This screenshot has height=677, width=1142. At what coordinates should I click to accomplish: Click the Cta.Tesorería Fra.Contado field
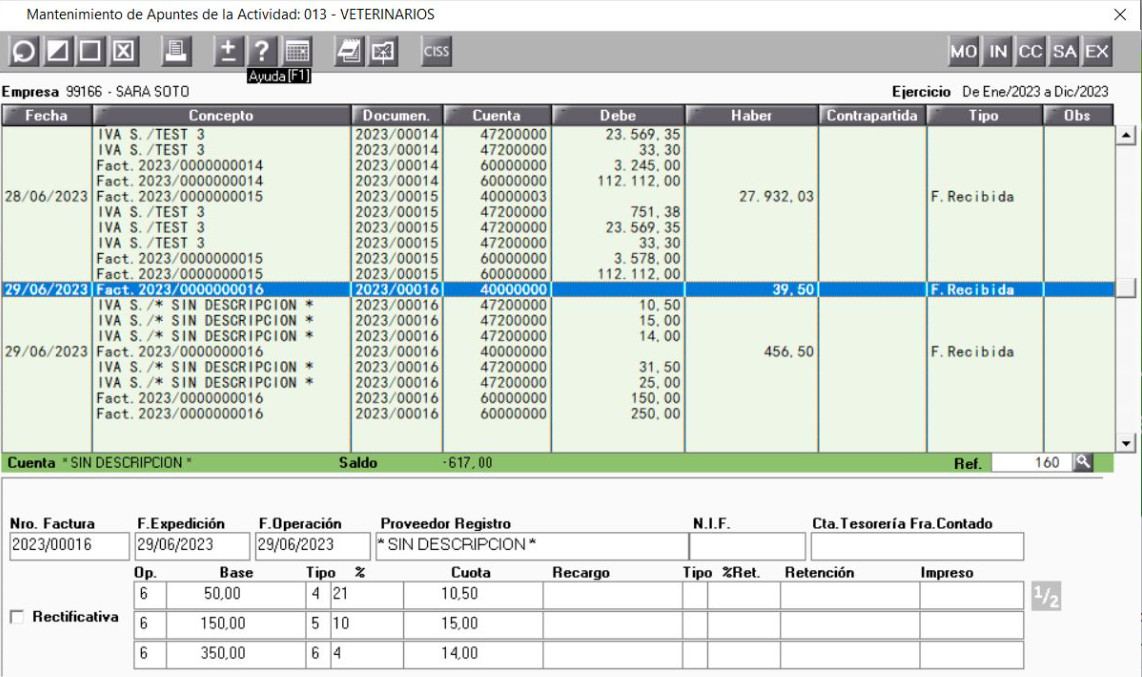click(x=917, y=546)
